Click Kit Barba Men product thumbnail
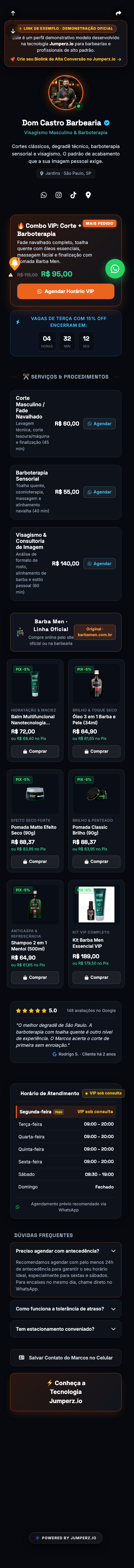Image resolution: width=134 pixels, height=1568 pixels. pyautogui.click(x=96, y=905)
